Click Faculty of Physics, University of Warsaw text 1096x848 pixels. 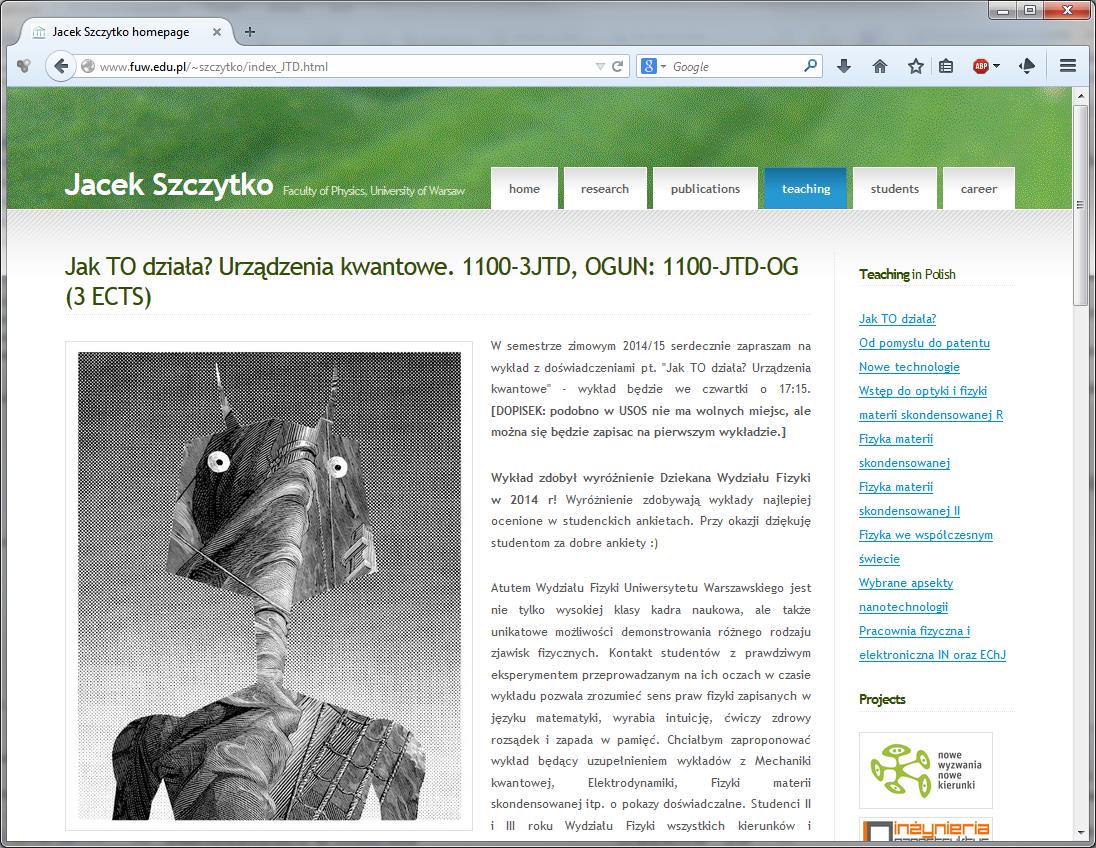coord(373,191)
